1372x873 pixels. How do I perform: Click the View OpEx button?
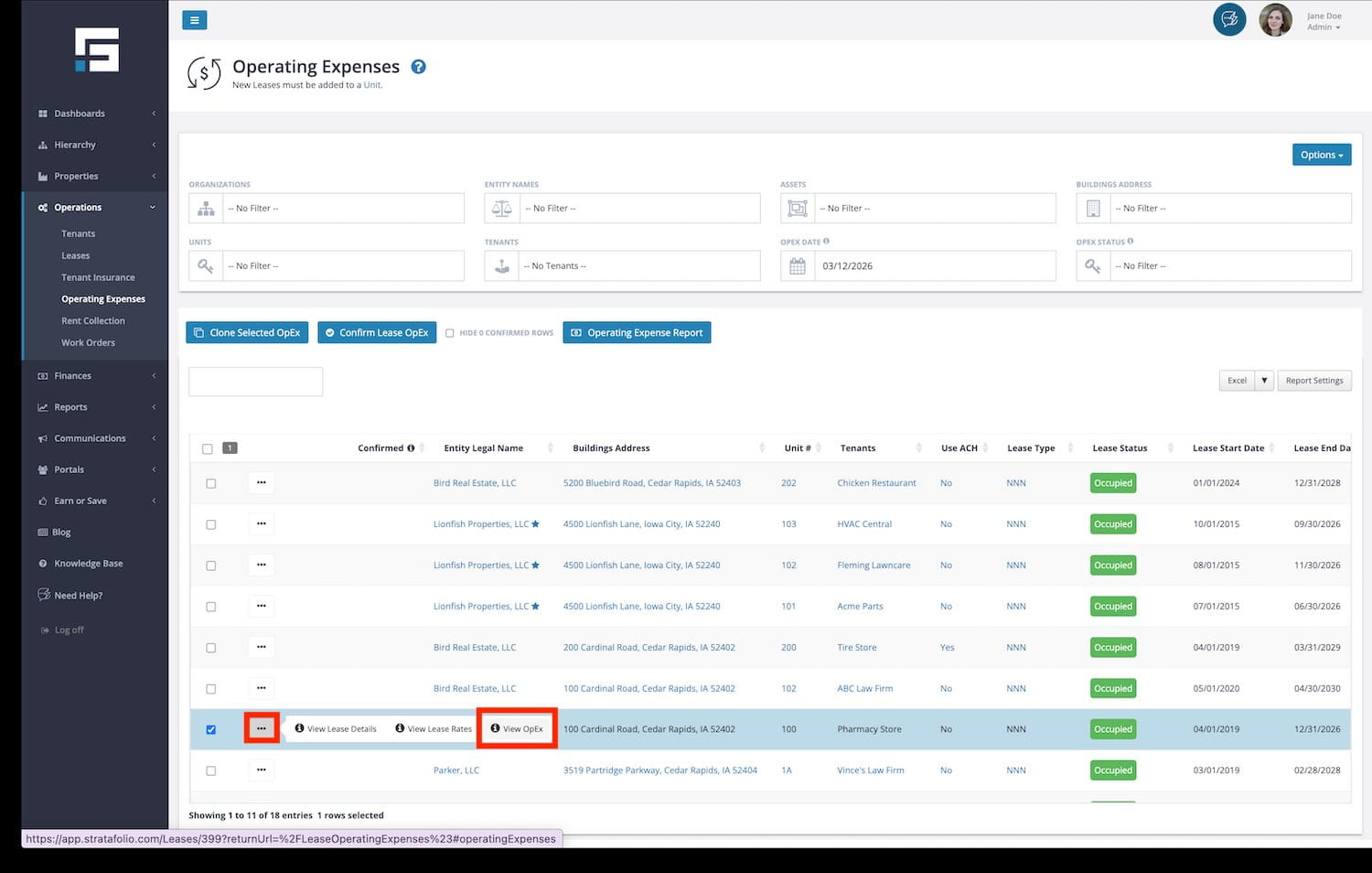click(x=518, y=729)
